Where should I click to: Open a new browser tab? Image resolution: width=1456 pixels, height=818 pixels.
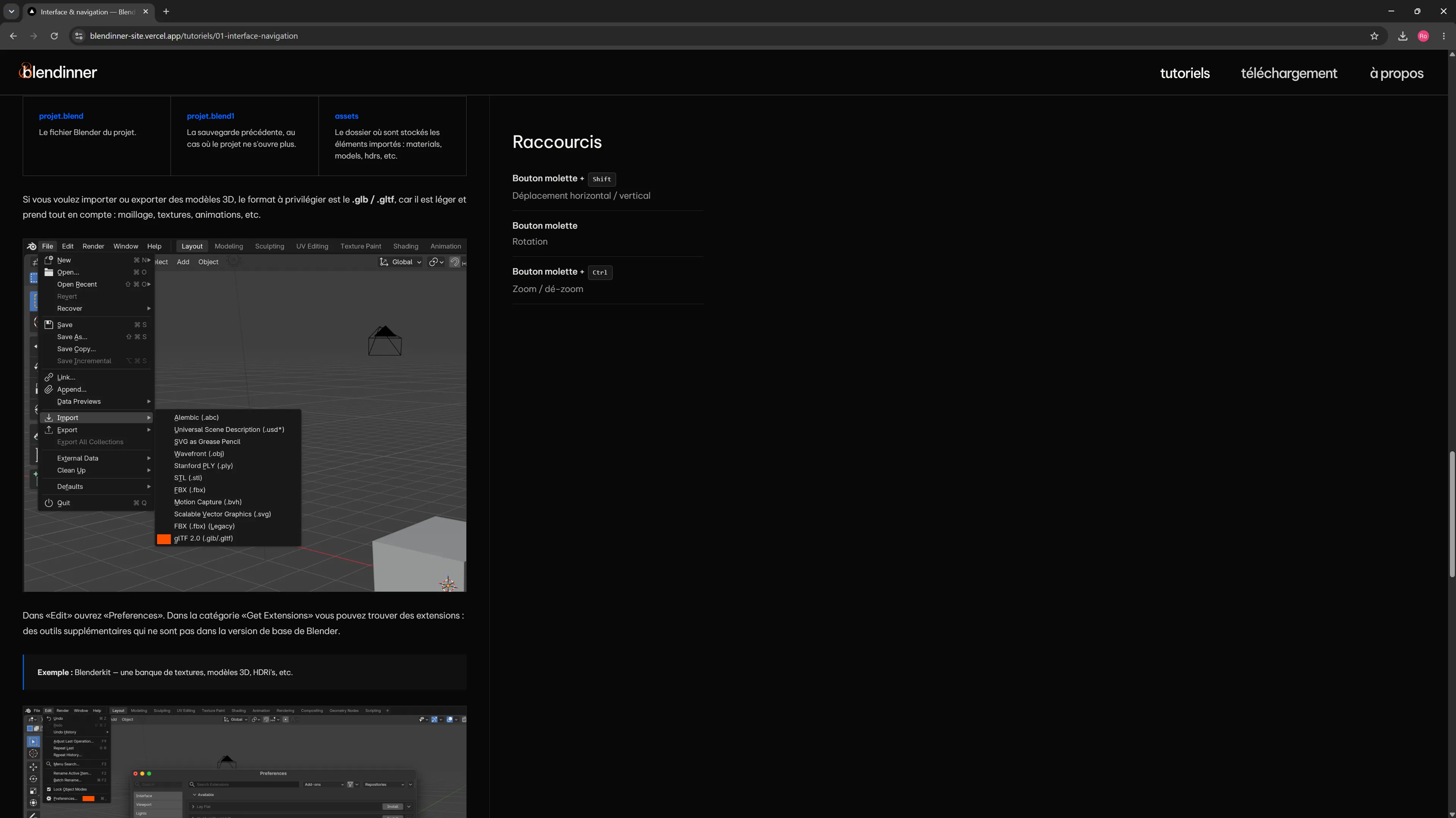click(166, 11)
